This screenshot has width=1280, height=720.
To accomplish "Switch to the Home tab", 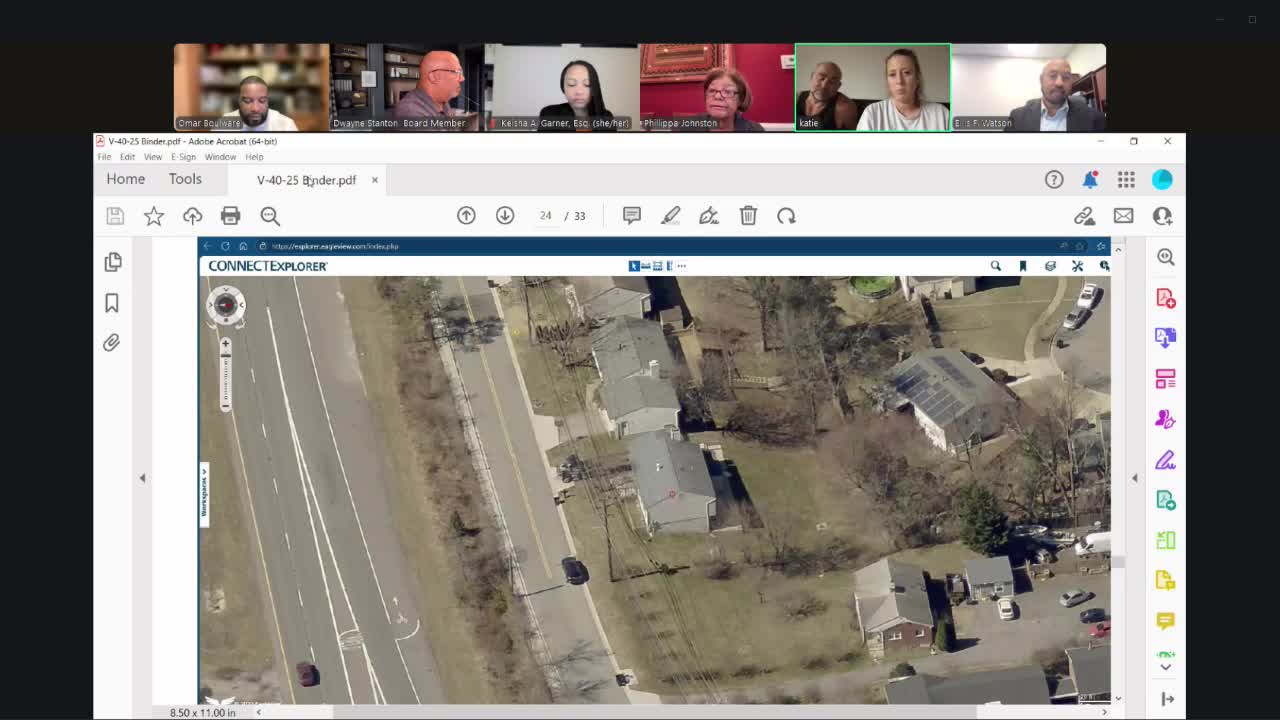I will (126, 179).
